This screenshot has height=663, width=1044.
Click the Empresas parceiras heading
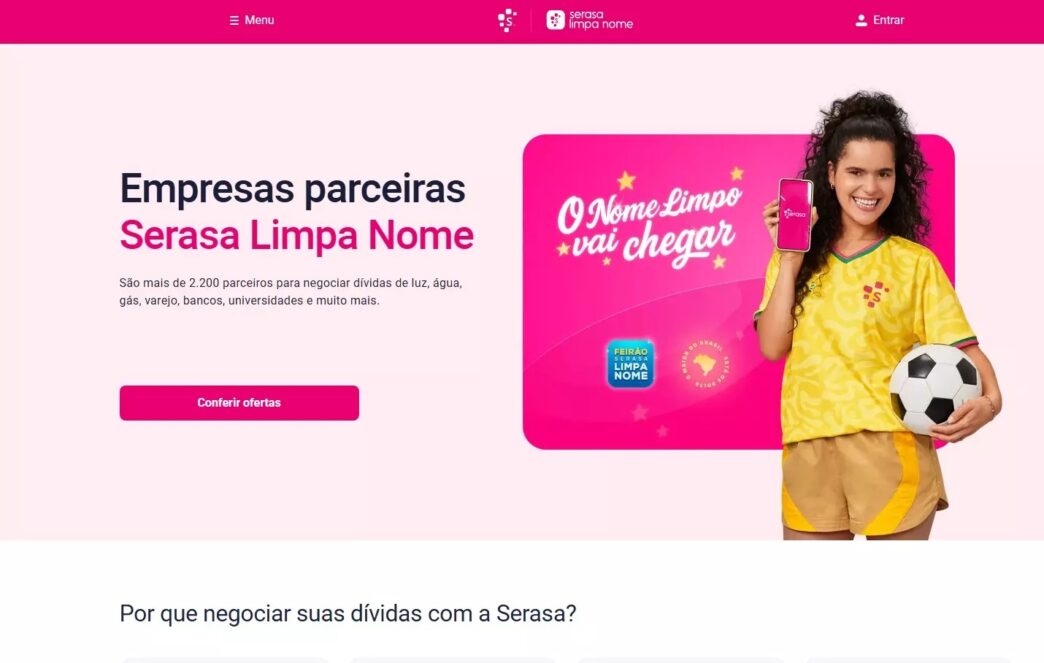click(x=292, y=188)
